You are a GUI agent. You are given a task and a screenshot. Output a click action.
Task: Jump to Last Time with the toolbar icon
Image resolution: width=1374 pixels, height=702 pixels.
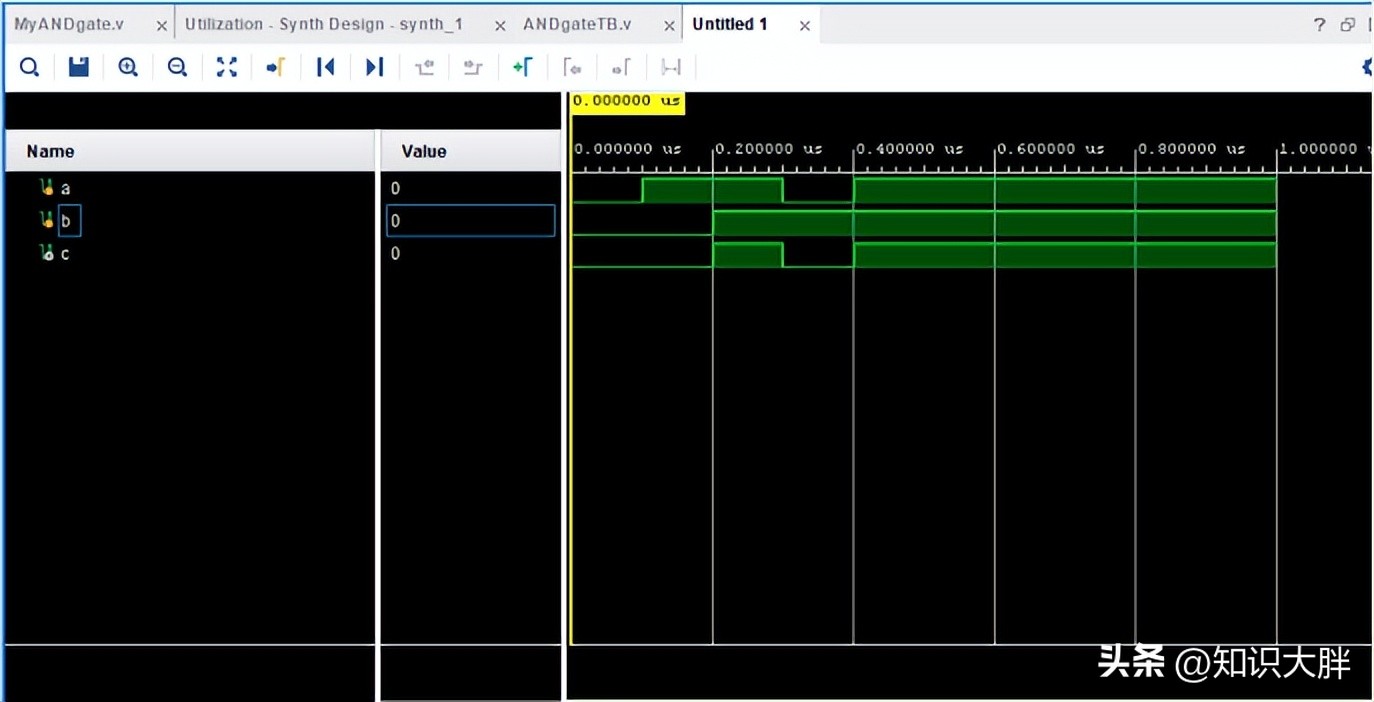coord(374,67)
